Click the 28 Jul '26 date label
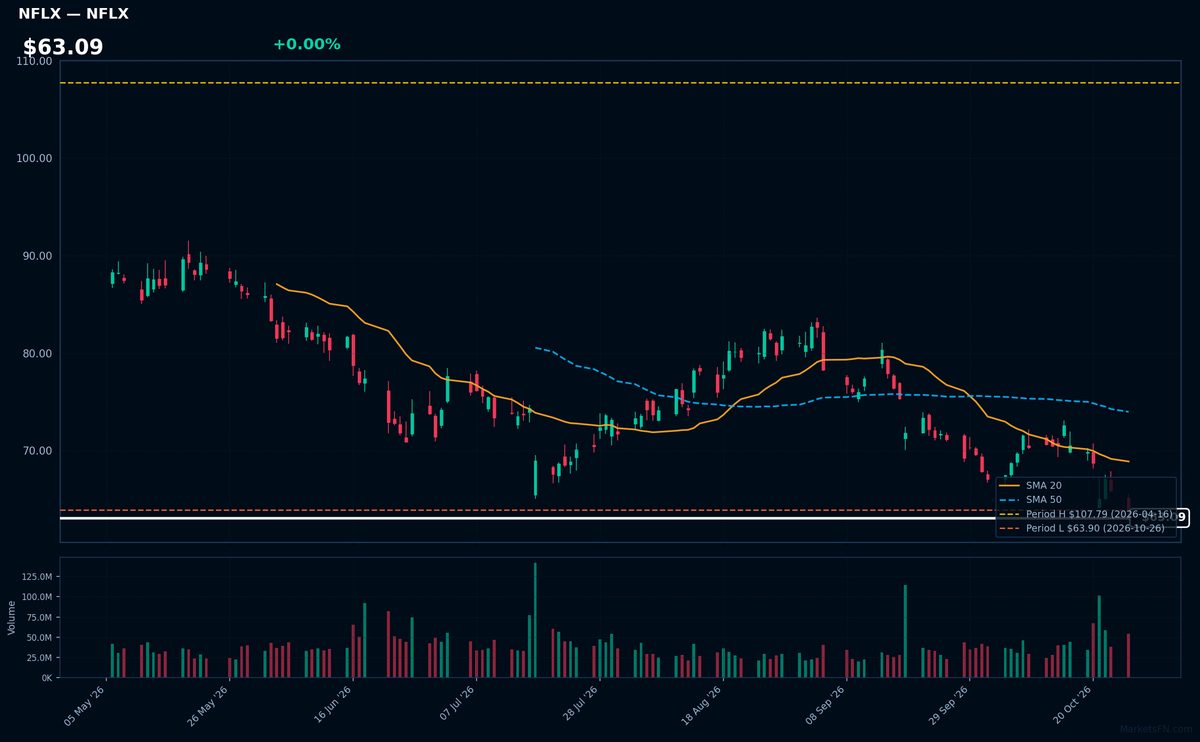 point(578,703)
